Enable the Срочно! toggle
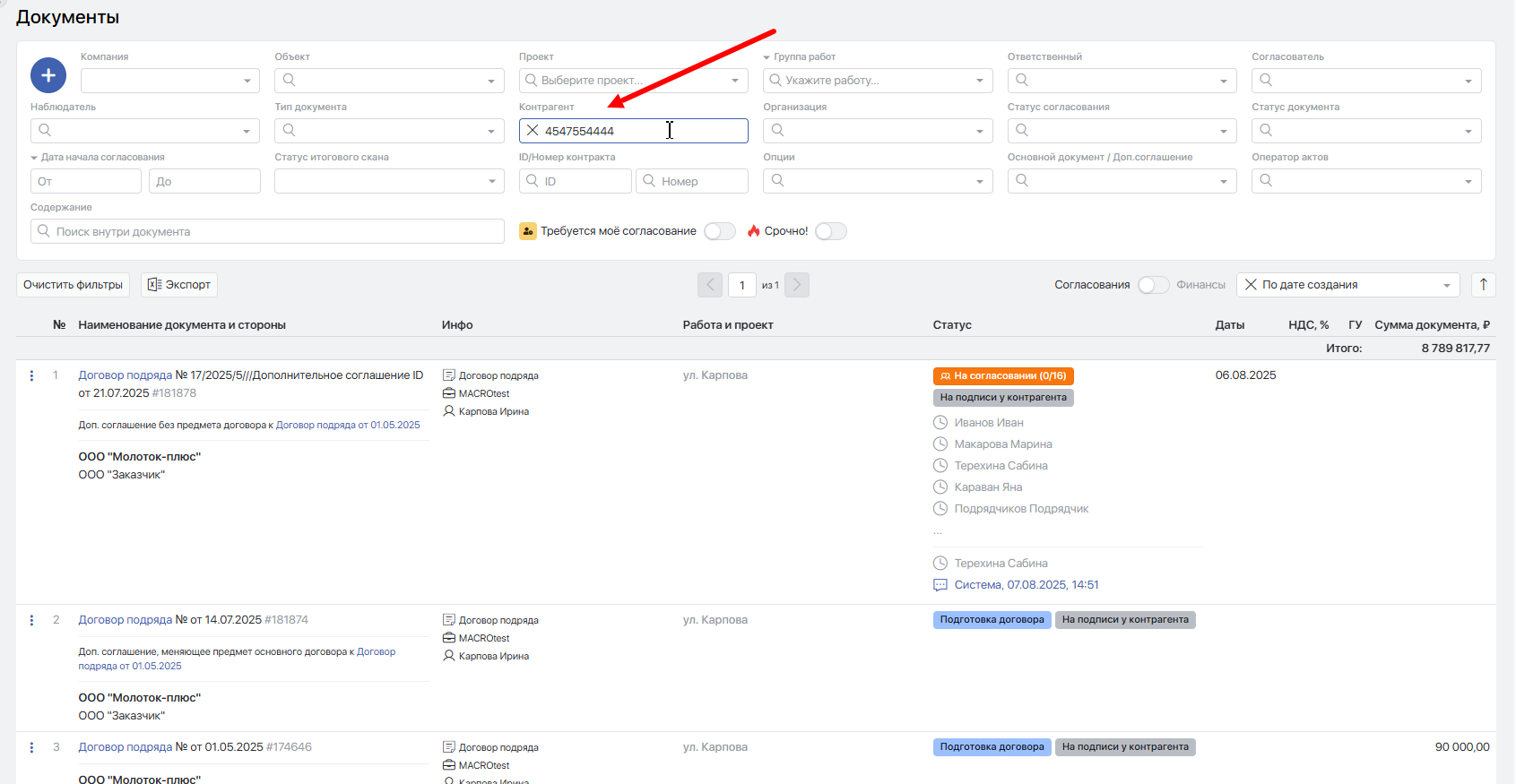The width and height of the screenshot is (1516, 784). [830, 231]
